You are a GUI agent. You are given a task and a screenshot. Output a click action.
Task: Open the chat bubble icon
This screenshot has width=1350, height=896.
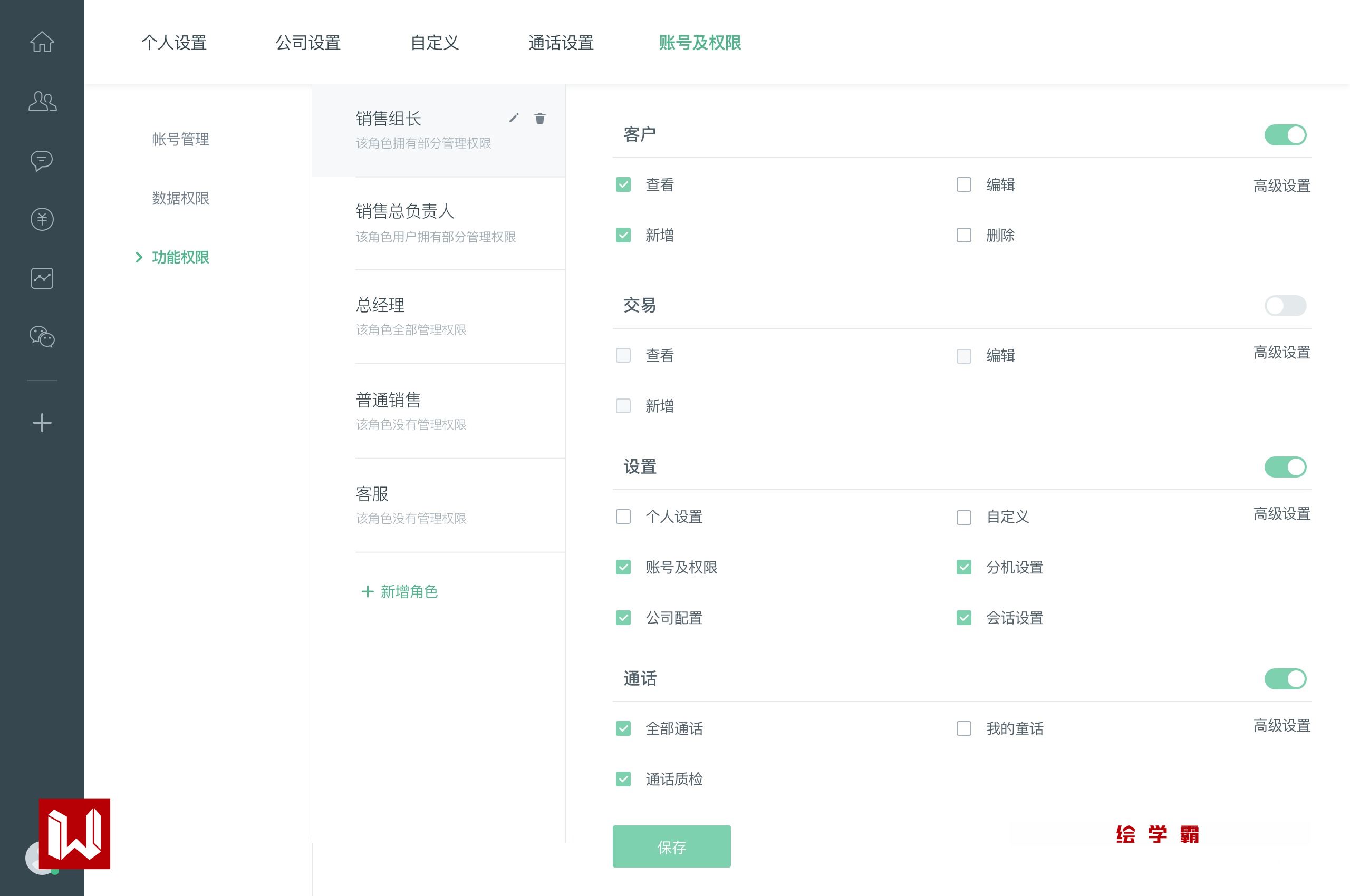42,161
